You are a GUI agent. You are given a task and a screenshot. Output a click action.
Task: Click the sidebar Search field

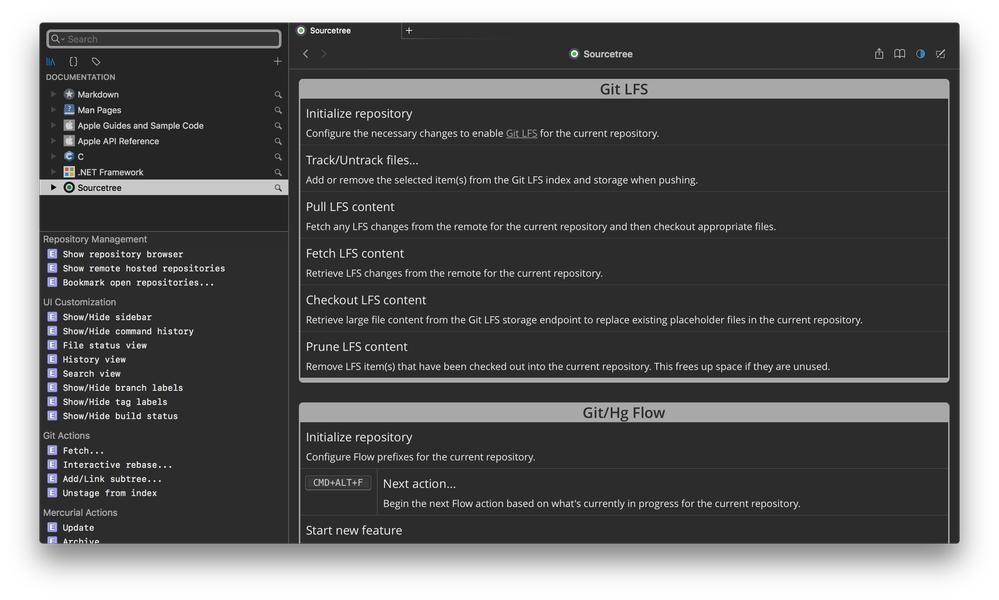(x=164, y=39)
